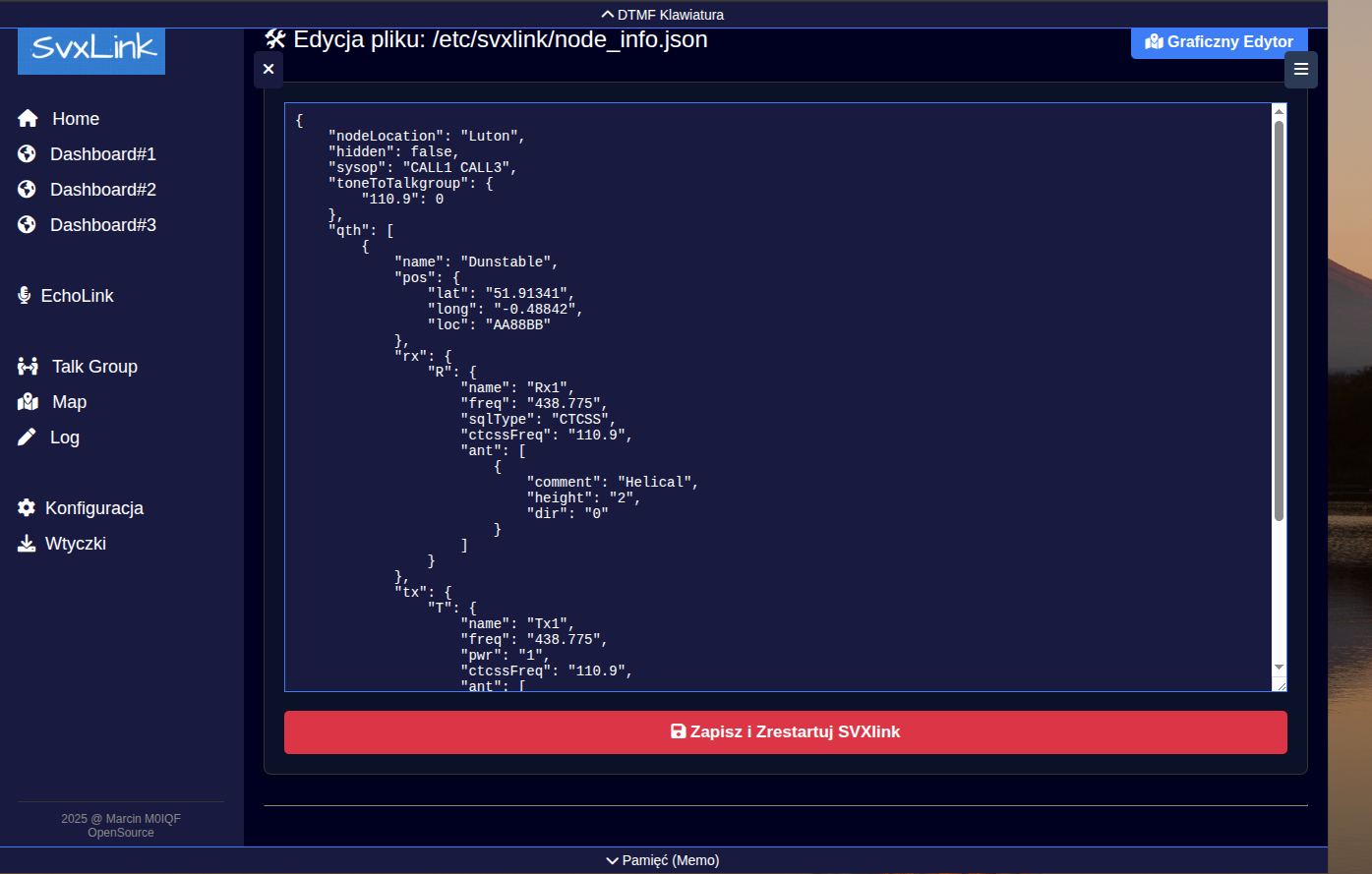Expand the DTMF Klawiatura top panel

click(x=663, y=15)
